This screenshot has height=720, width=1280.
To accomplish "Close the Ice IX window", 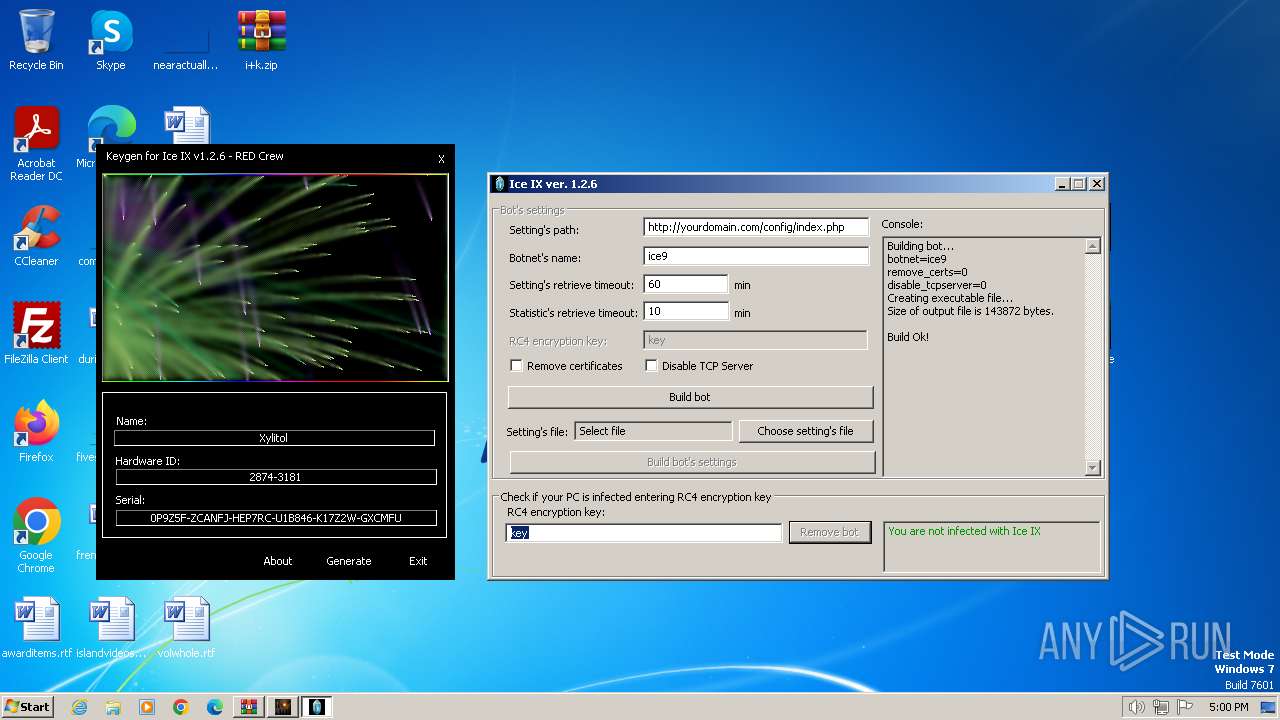I will 1097,184.
